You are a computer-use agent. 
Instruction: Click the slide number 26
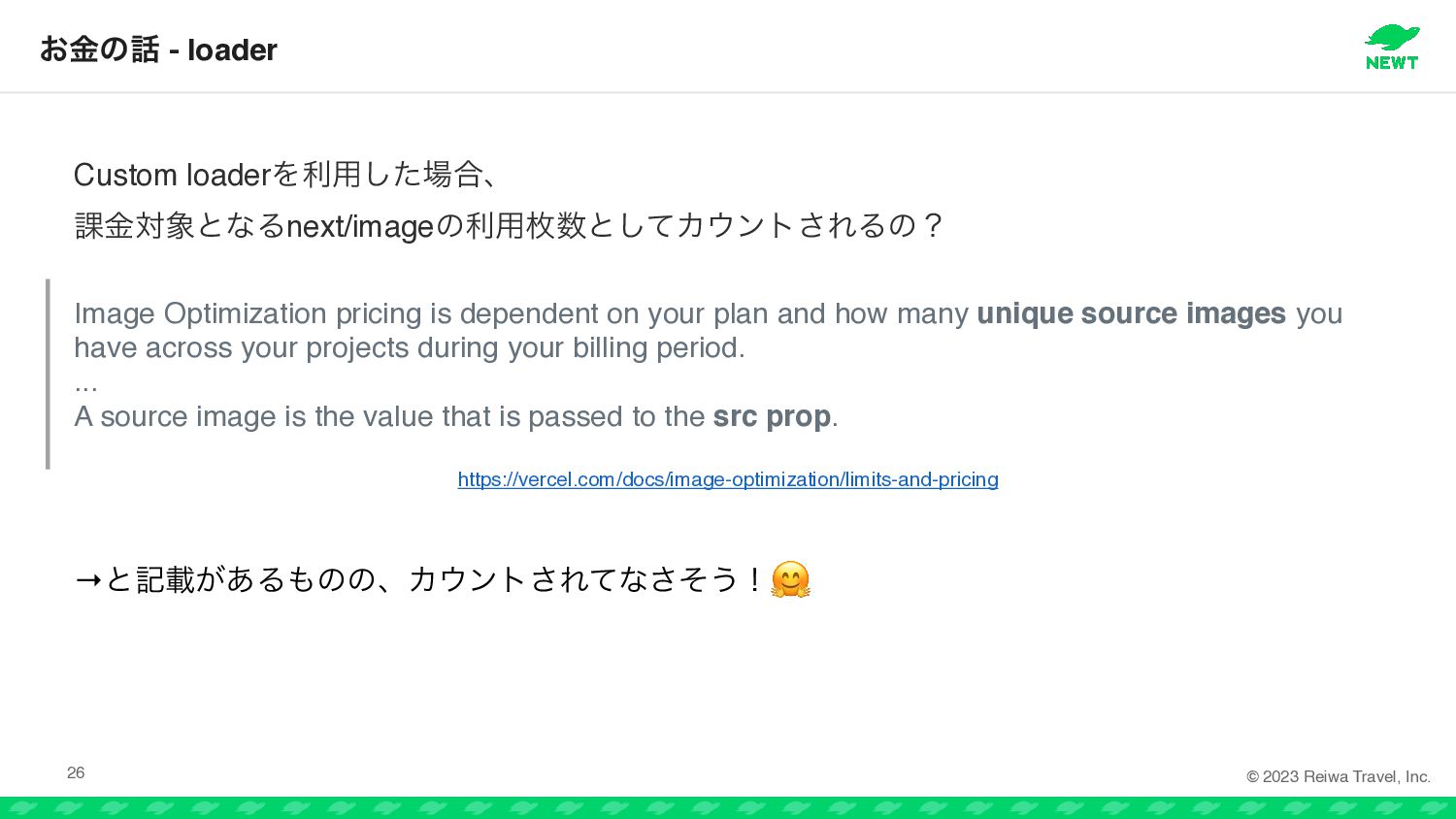point(76,772)
